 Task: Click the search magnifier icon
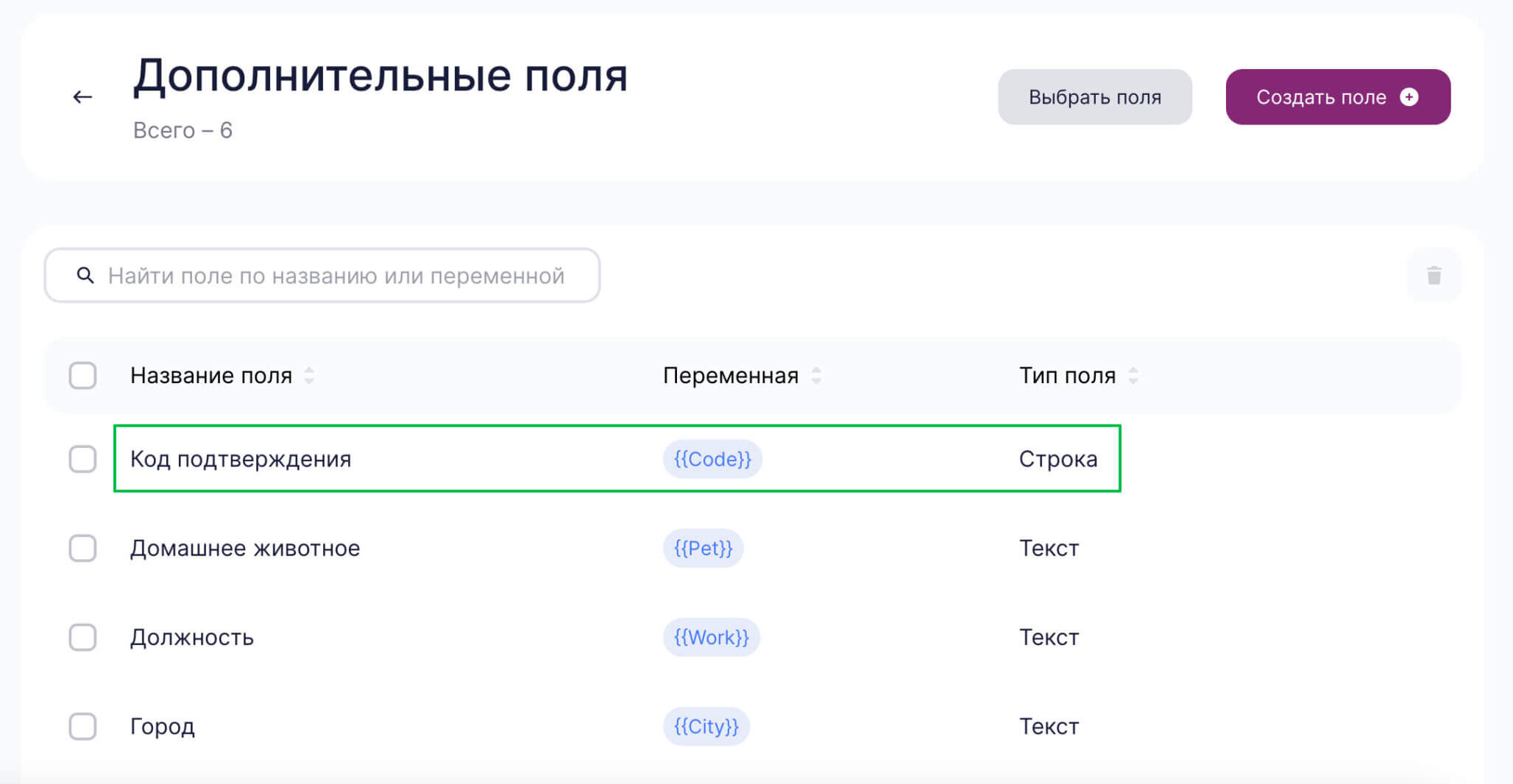point(85,275)
